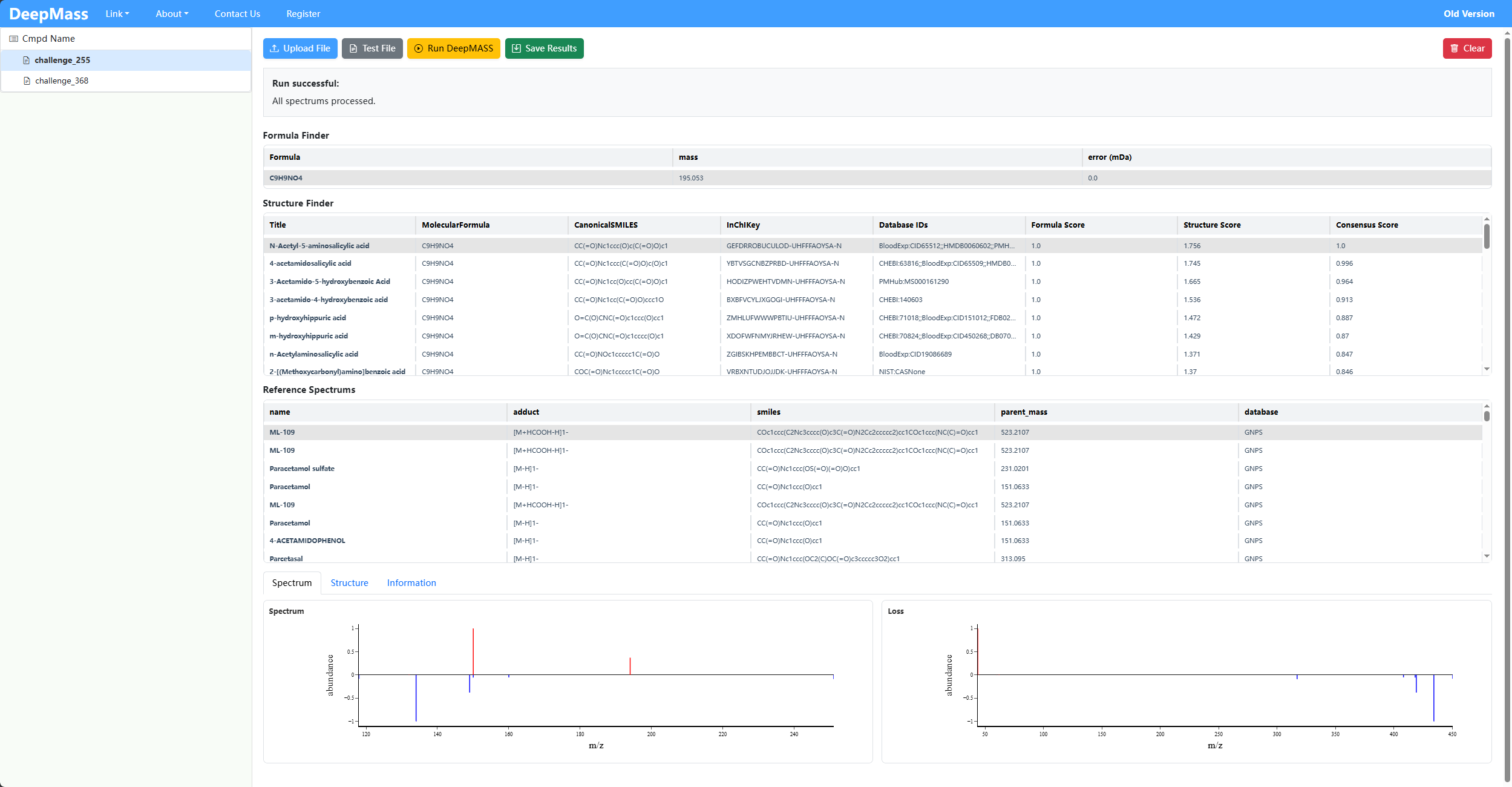Click the file icon beside challenge_368

pyautogui.click(x=27, y=81)
